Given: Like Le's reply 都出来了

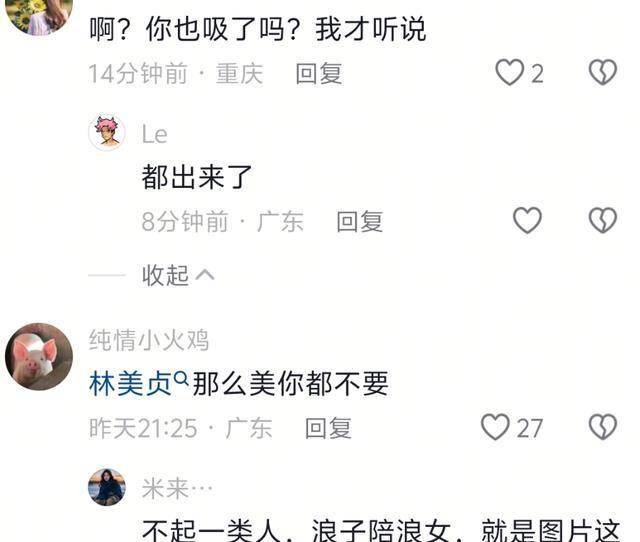Looking at the screenshot, I should coord(527,220).
